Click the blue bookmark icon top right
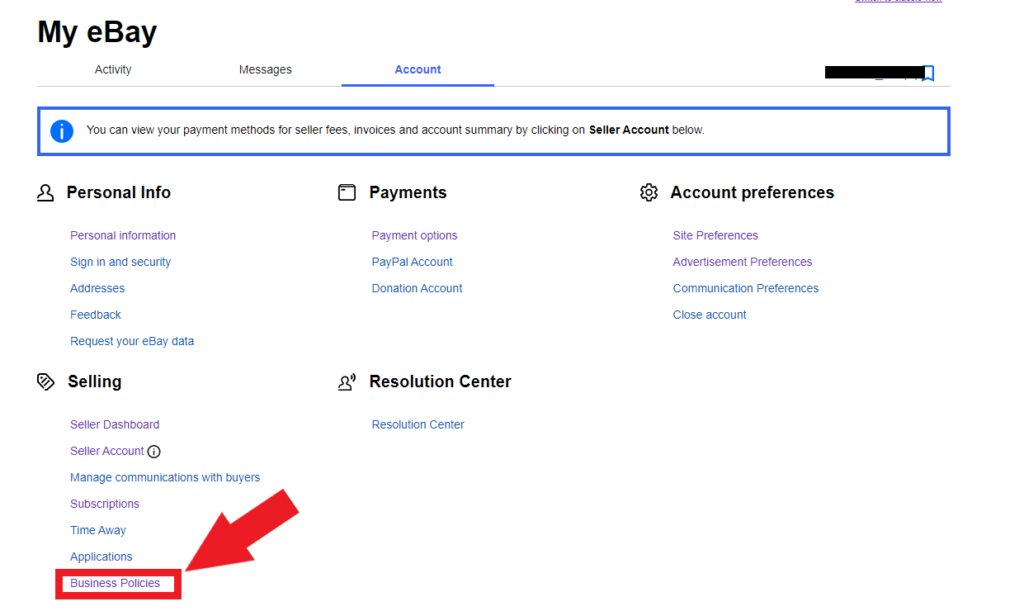Screen dimensions: 1024x611 pos(928,72)
